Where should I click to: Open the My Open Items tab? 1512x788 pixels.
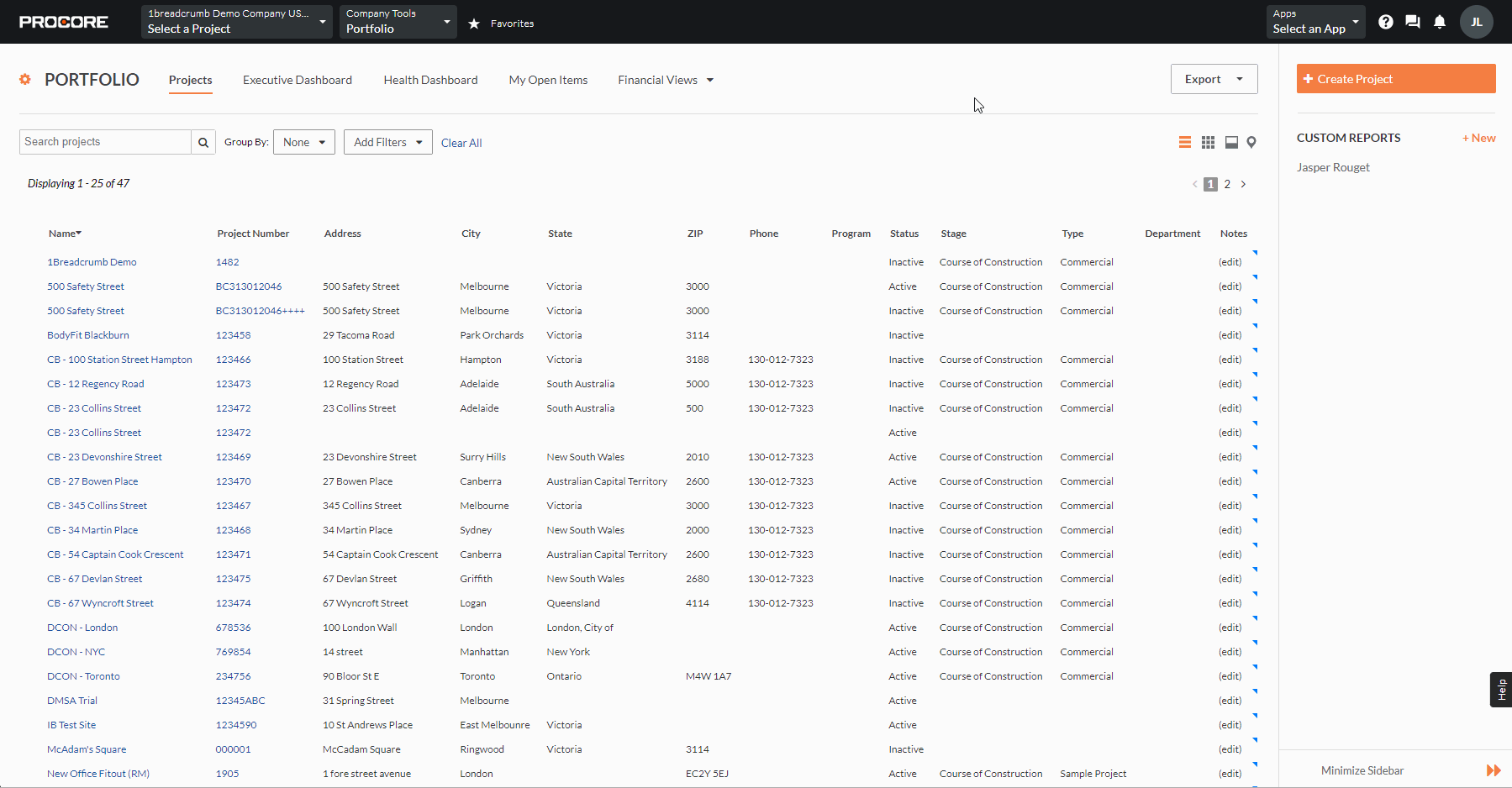click(548, 80)
